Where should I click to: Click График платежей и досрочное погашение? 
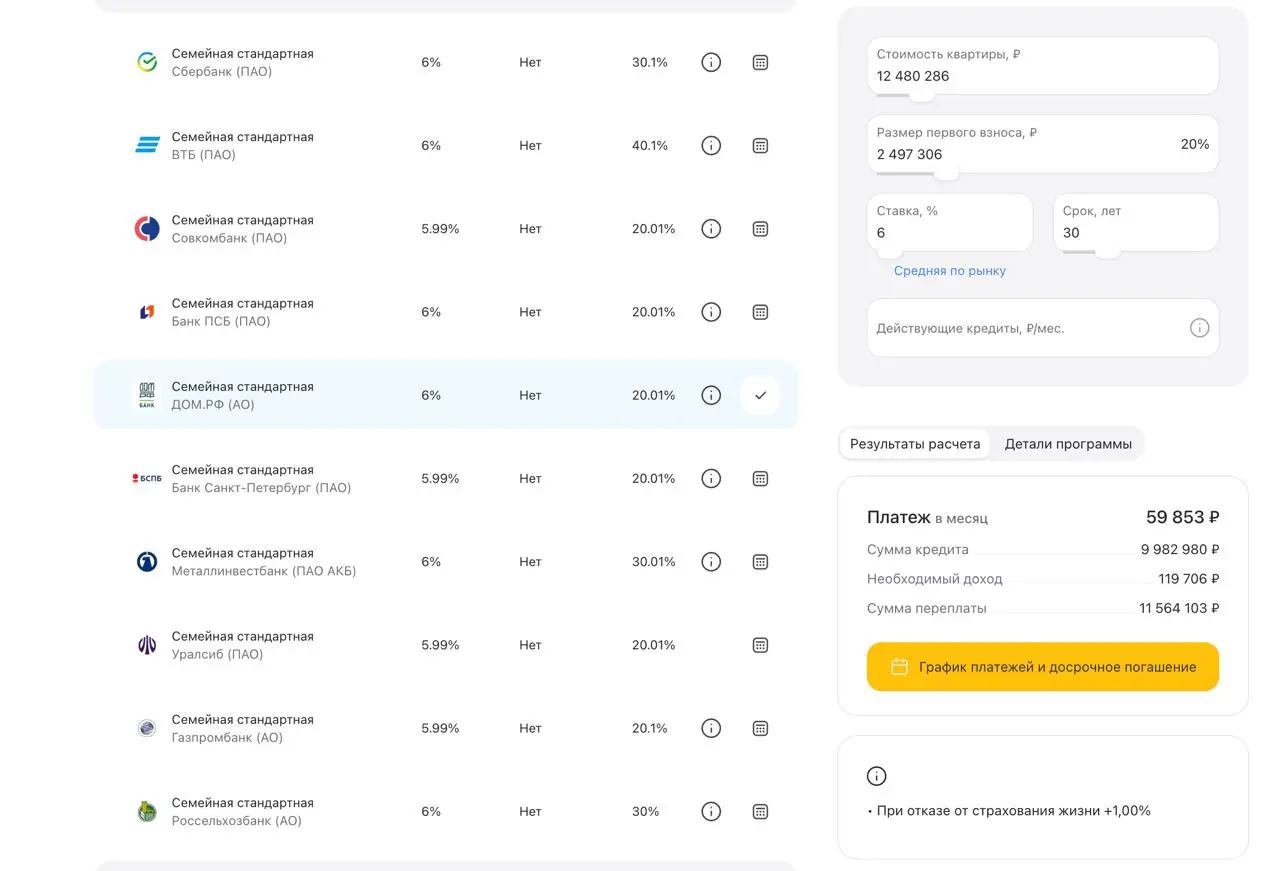click(x=1042, y=666)
